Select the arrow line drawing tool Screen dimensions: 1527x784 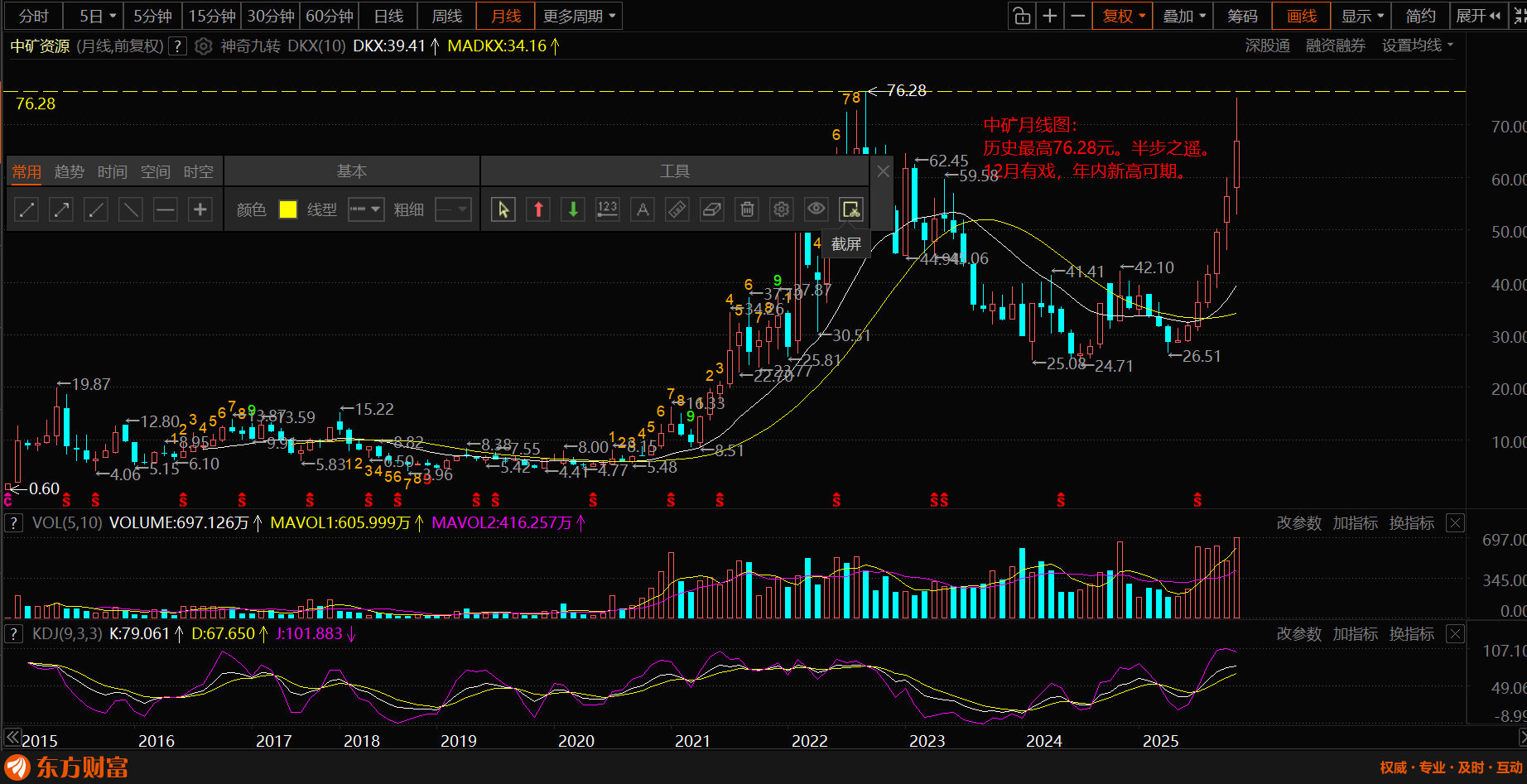(x=61, y=209)
